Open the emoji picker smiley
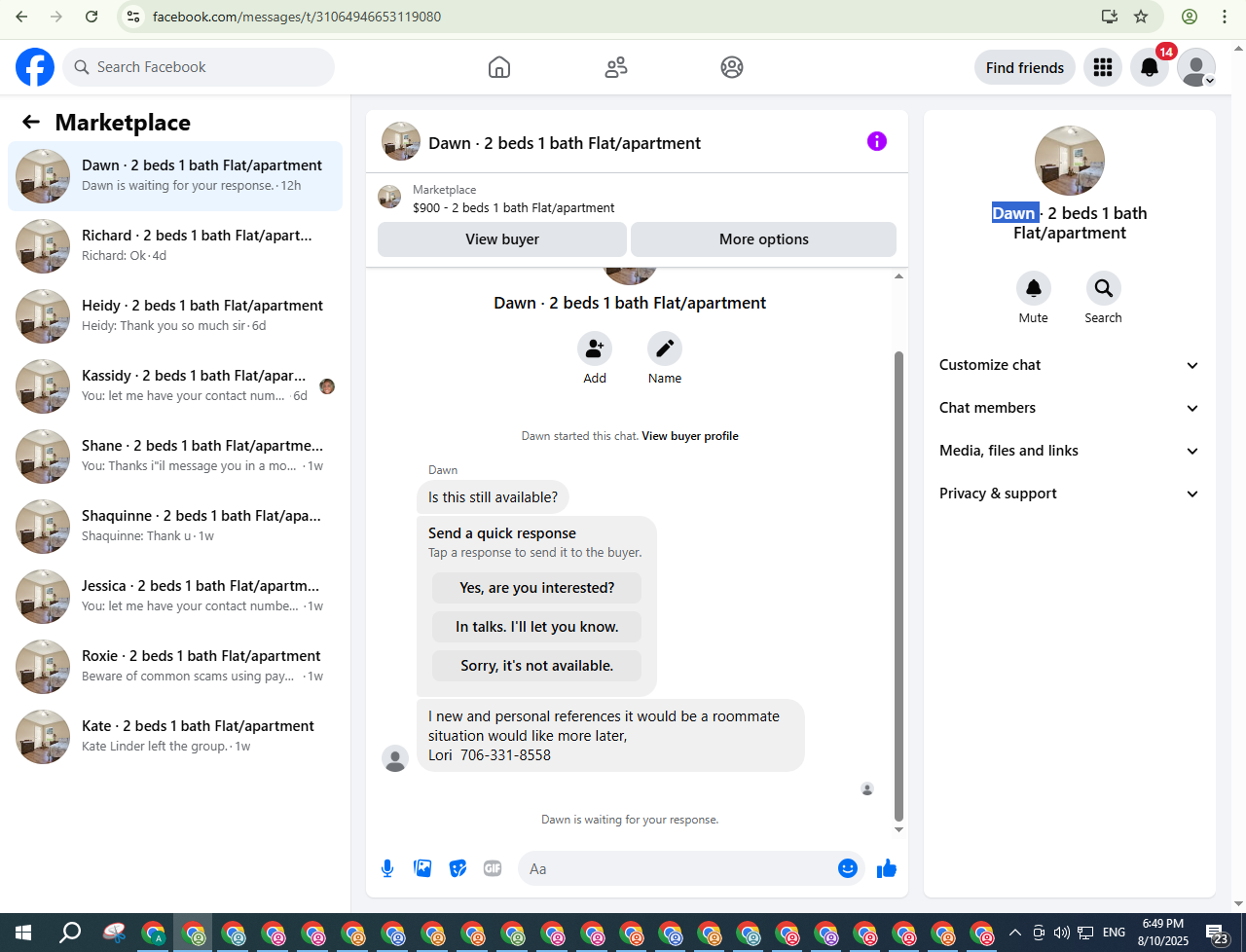Image resolution: width=1246 pixels, height=952 pixels. point(848,868)
